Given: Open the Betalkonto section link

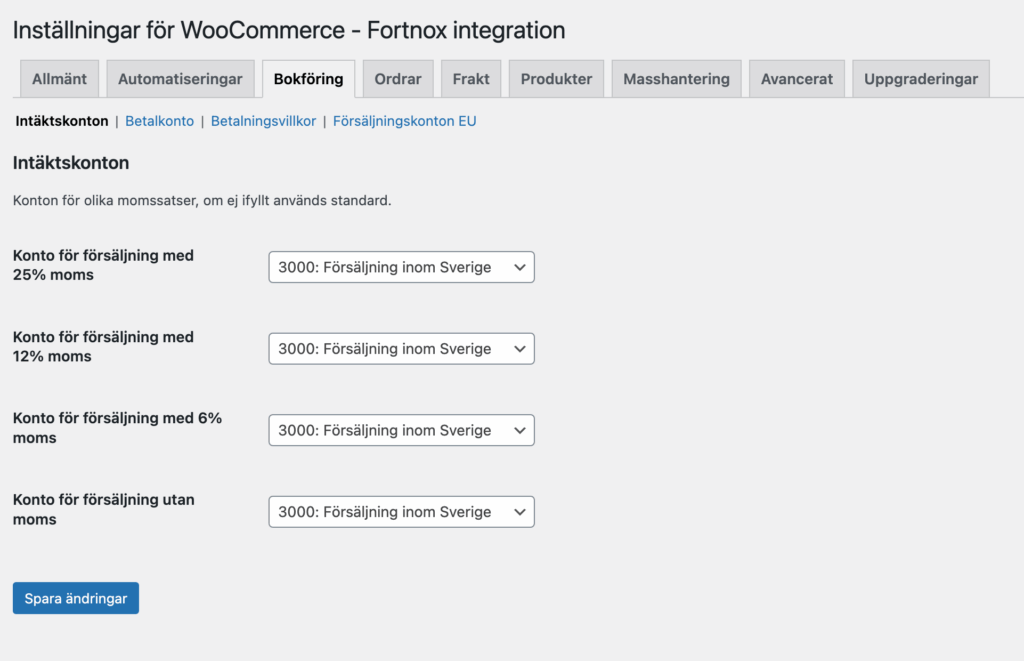Looking at the screenshot, I should [x=159, y=121].
